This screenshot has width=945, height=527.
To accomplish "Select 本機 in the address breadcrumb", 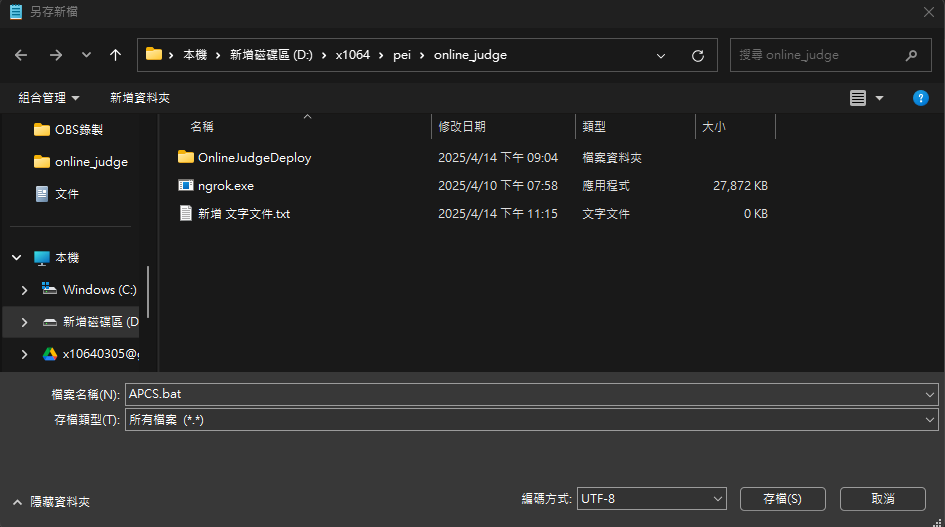I will tap(195, 55).
